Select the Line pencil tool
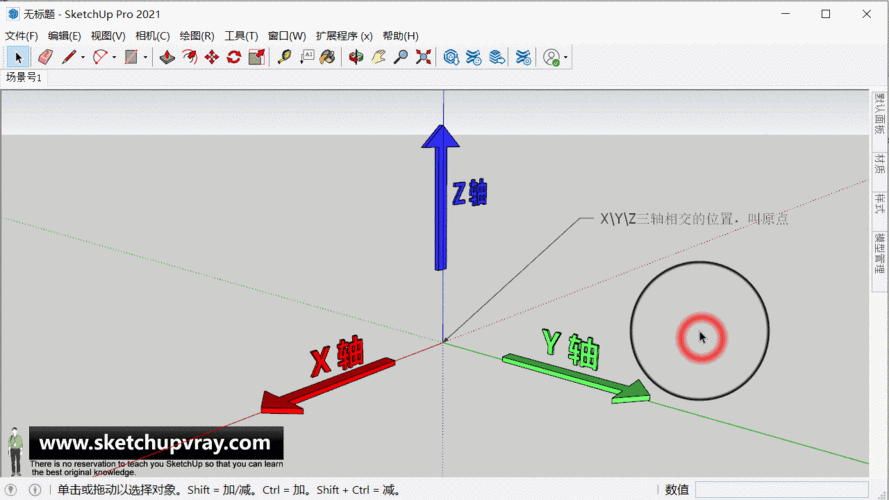Screen dimensions: 889x500 (69, 57)
